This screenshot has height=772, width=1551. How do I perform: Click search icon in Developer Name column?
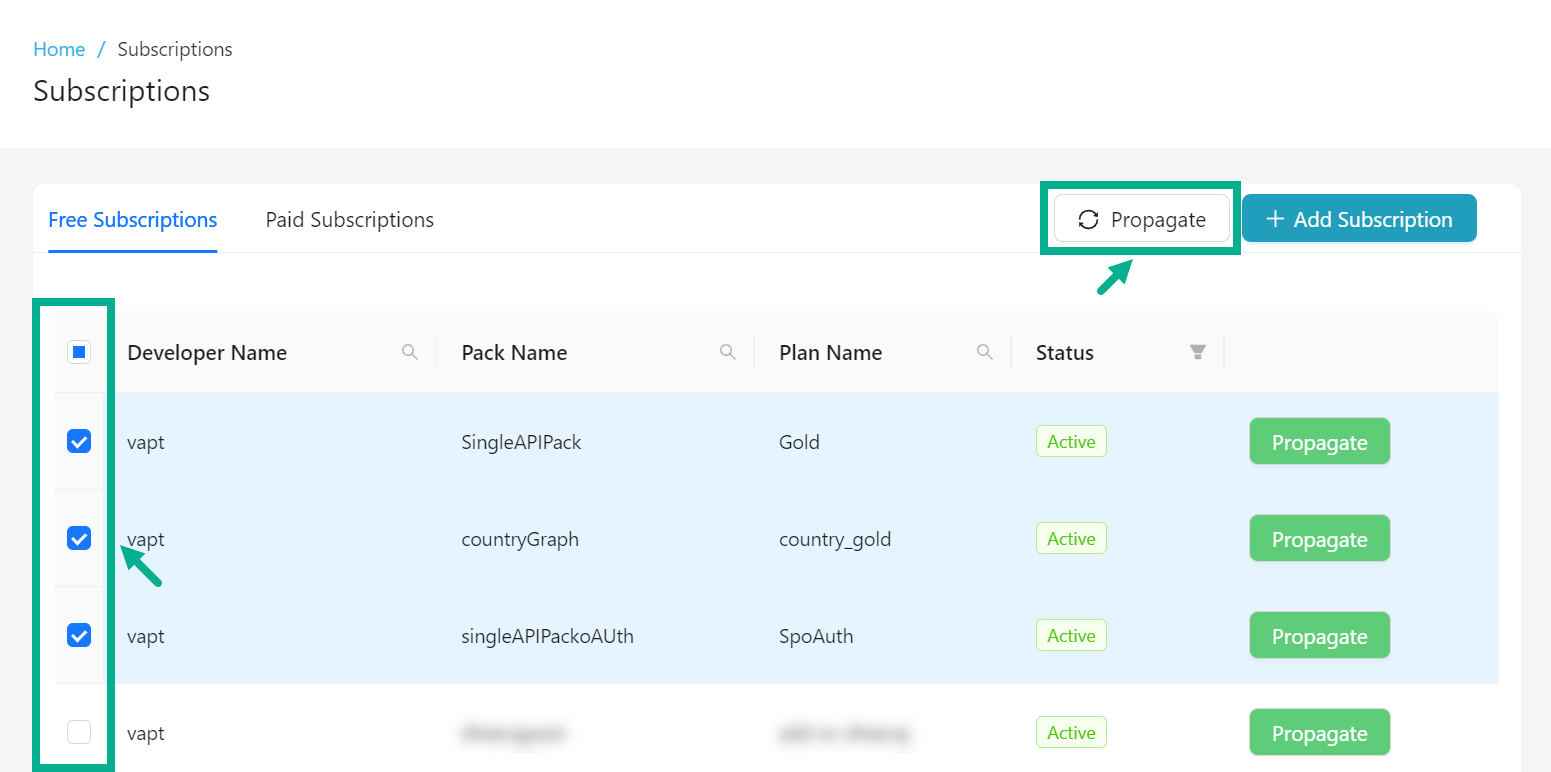click(409, 352)
